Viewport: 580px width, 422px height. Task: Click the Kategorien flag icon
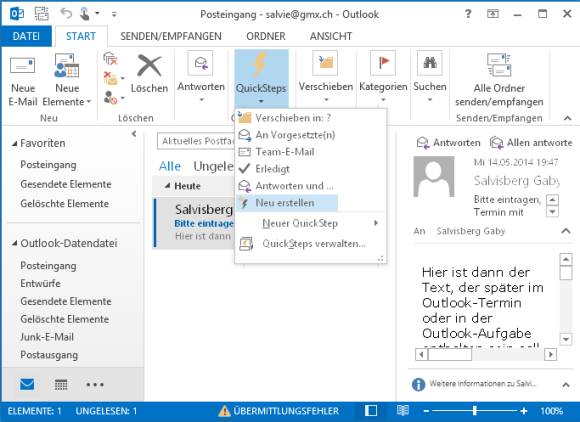pyautogui.click(x=383, y=63)
